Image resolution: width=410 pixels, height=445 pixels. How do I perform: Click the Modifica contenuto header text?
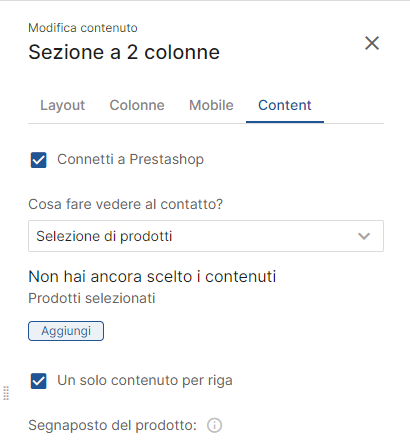click(83, 28)
